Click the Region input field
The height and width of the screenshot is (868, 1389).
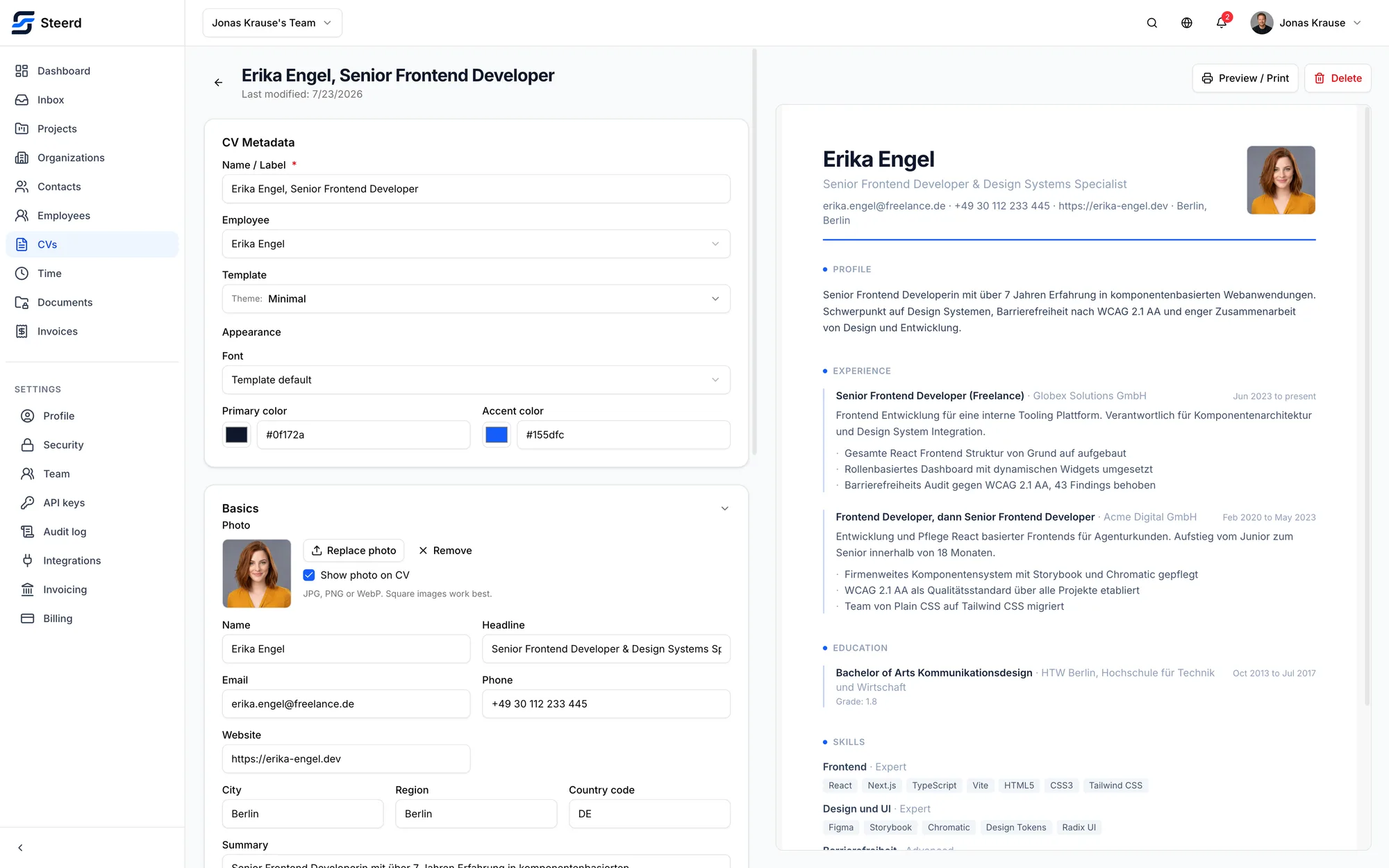[476, 814]
